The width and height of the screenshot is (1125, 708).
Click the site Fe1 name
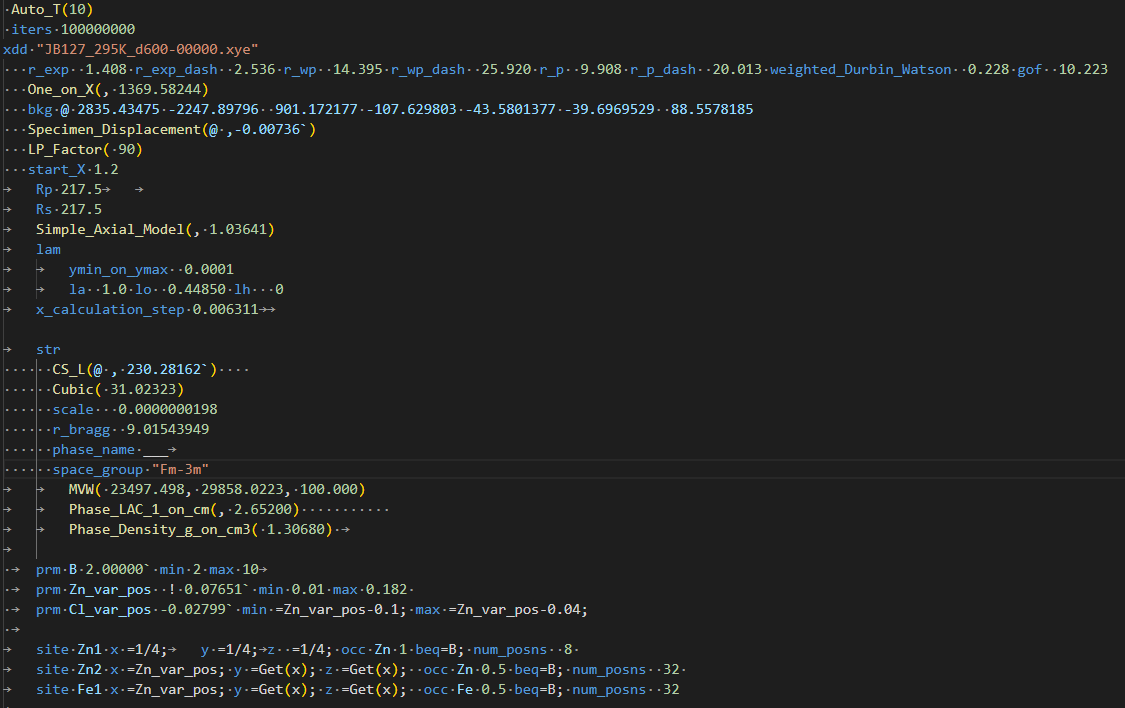89,690
